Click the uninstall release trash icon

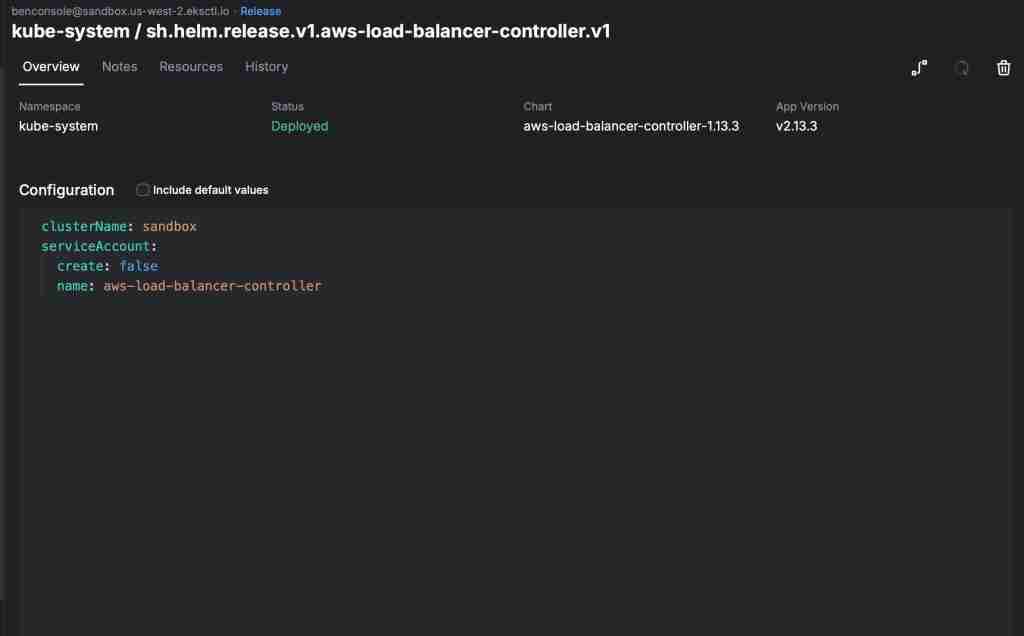click(x=1003, y=68)
